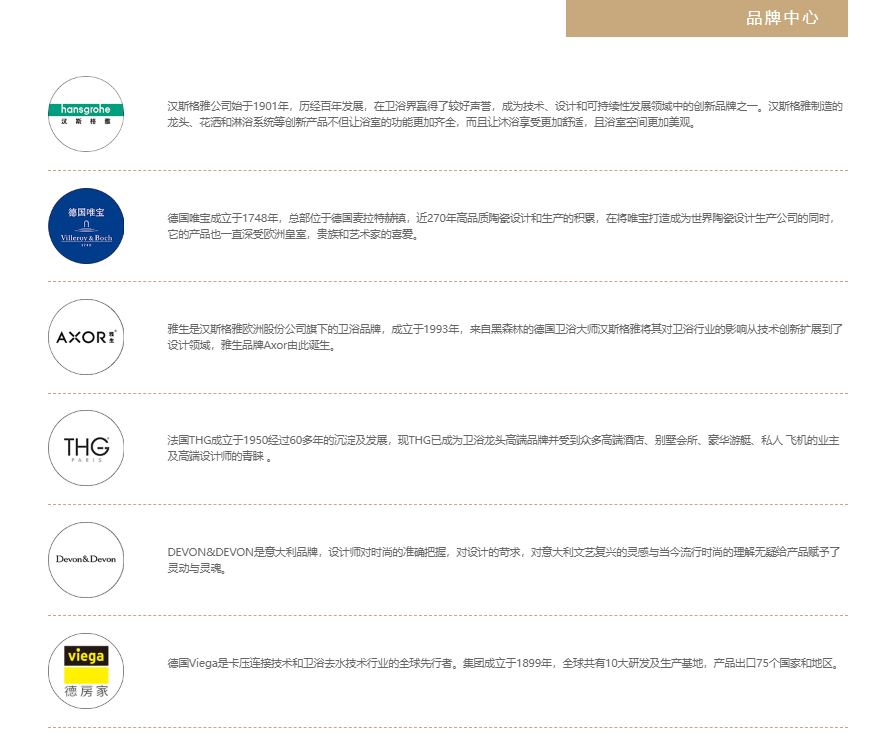Click the 德国Viega是卡压连接技术 description

click(505, 663)
